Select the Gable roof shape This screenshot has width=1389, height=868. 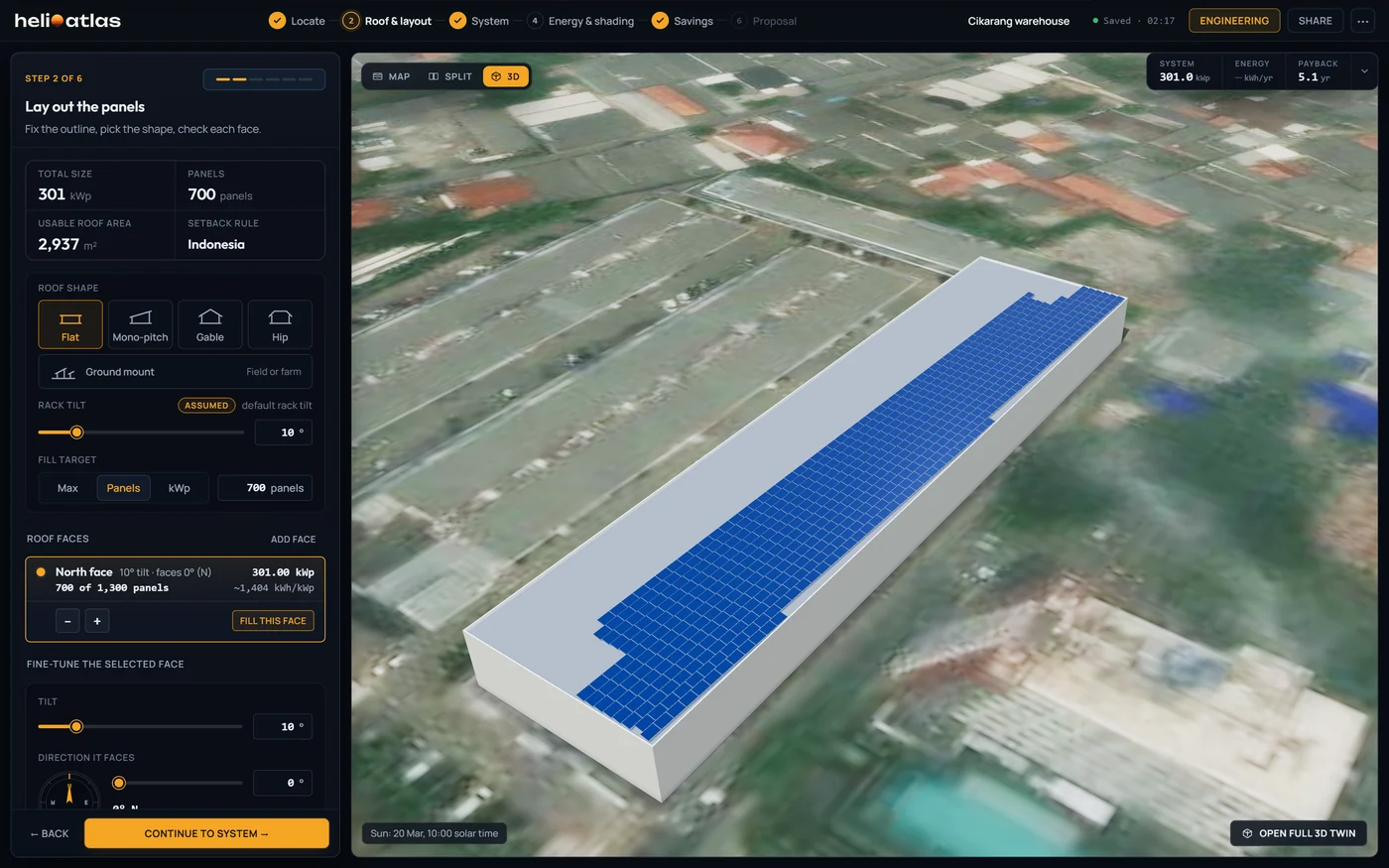click(210, 324)
